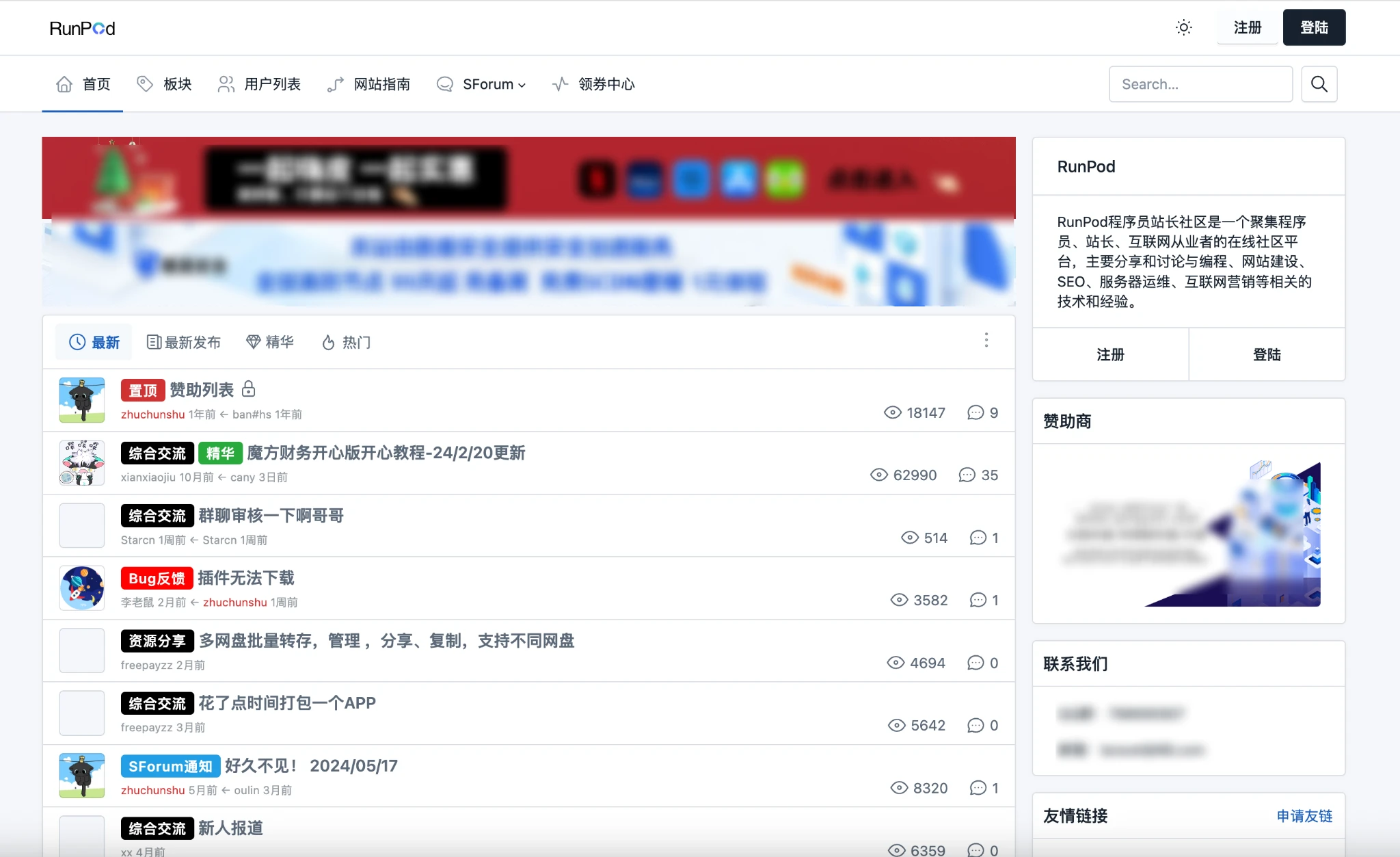Click the 申请友链 link

coord(1304,816)
